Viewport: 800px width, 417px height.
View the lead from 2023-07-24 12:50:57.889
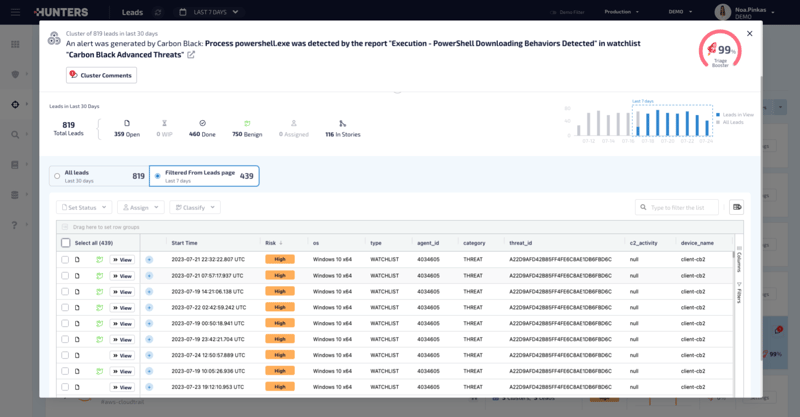(122, 355)
